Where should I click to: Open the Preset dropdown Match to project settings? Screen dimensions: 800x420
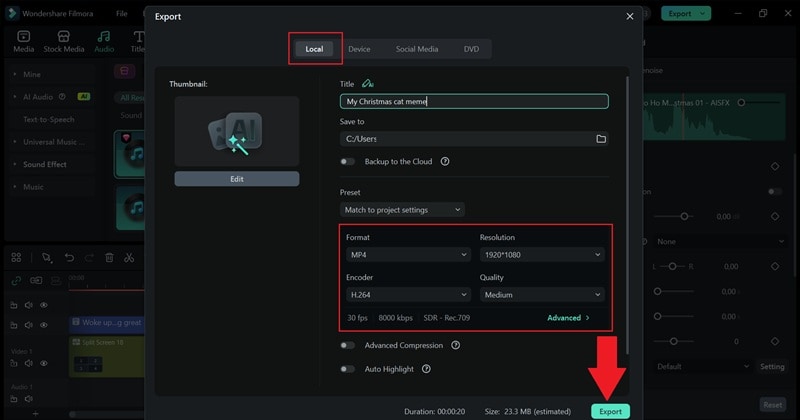(x=402, y=210)
